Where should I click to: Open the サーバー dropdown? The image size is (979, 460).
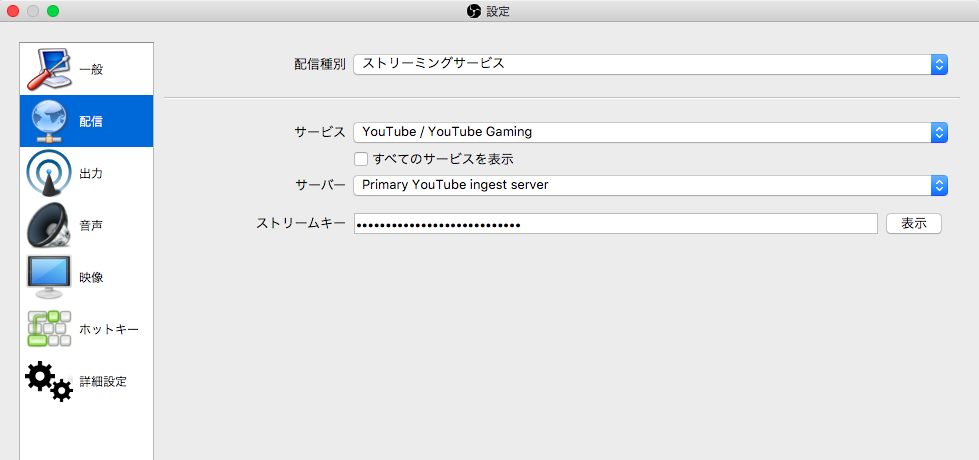pyautogui.click(x=651, y=185)
